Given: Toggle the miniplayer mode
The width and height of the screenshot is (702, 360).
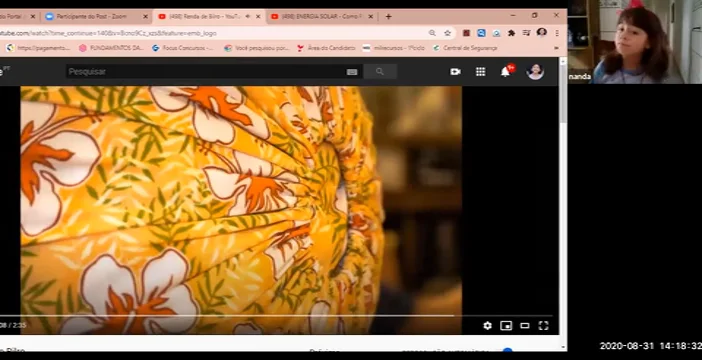Looking at the screenshot, I should click(x=506, y=326).
